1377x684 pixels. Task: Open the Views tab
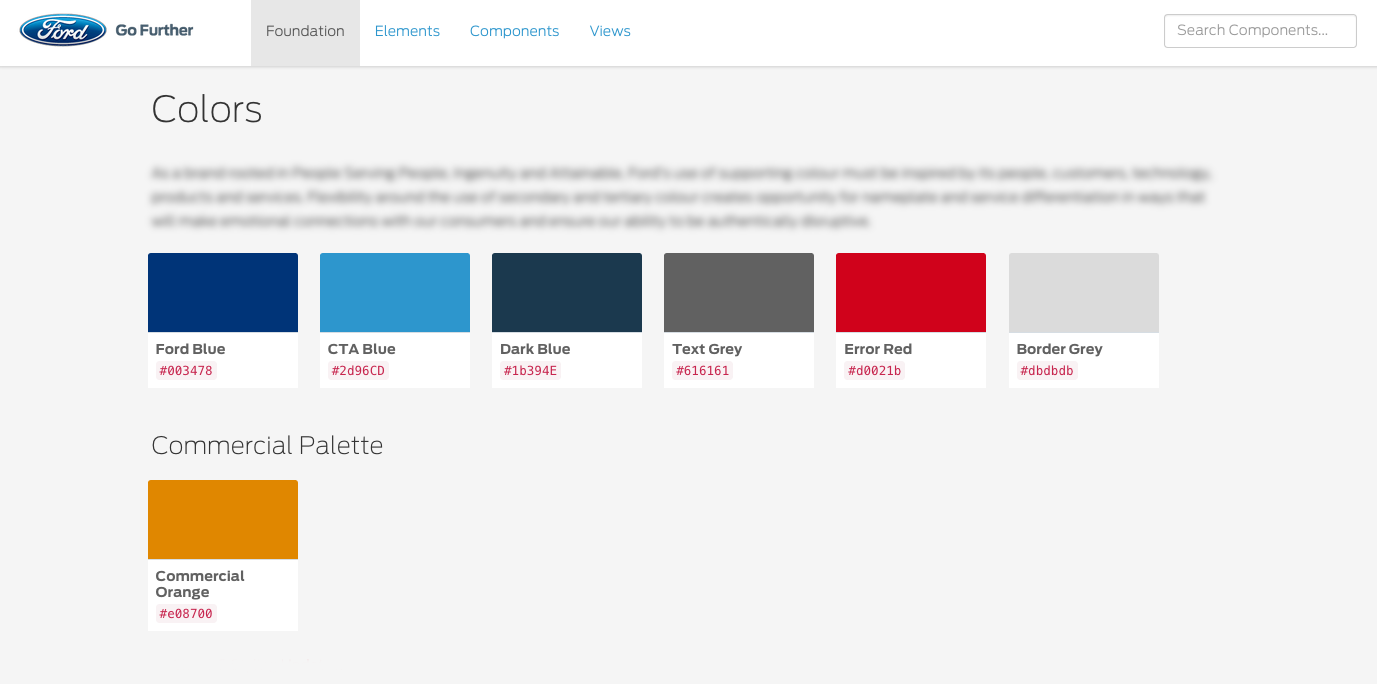tap(610, 31)
